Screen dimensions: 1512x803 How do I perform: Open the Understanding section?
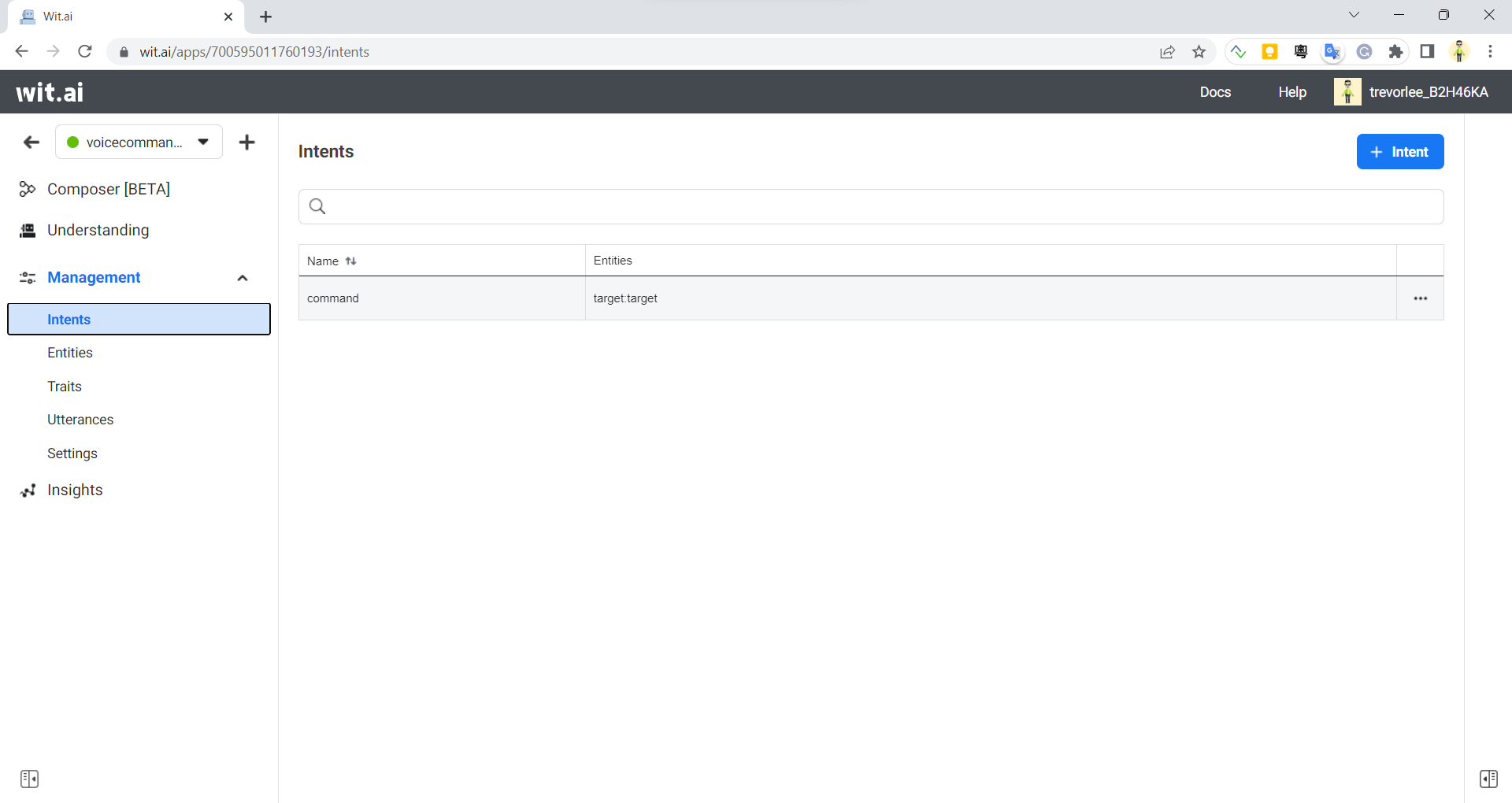[98, 230]
